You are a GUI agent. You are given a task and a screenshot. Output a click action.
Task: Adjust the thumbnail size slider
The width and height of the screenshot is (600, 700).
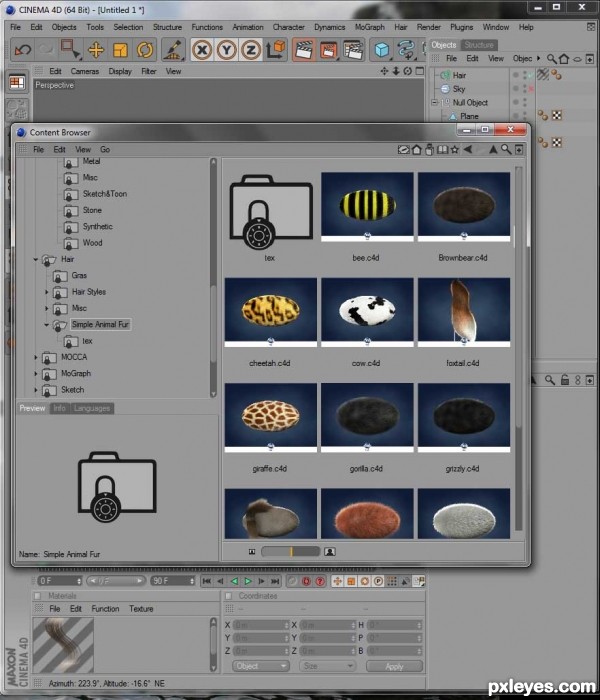click(291, 552)
